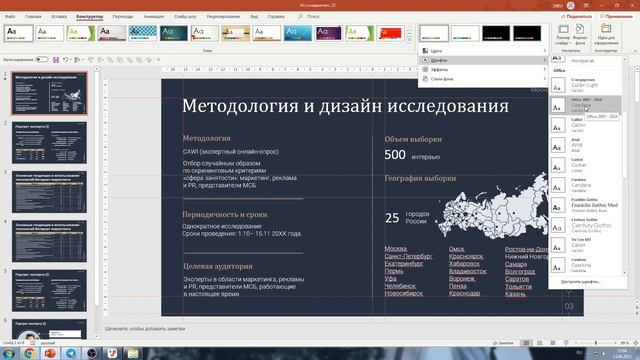Click the Новосибирск link on the slide

pyautogui.click(x=404, y=293)
